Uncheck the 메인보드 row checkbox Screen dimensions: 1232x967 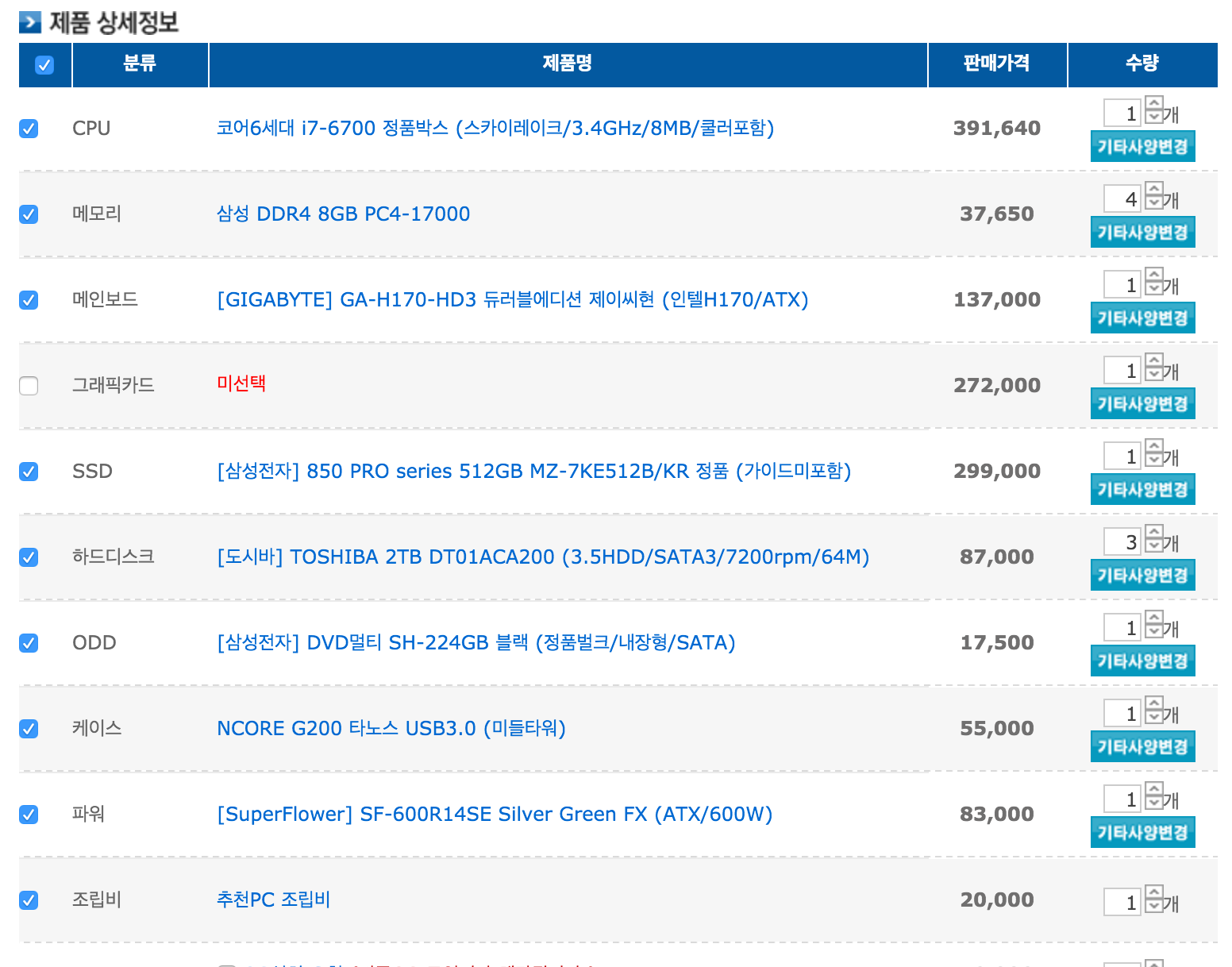coord(29,300)
